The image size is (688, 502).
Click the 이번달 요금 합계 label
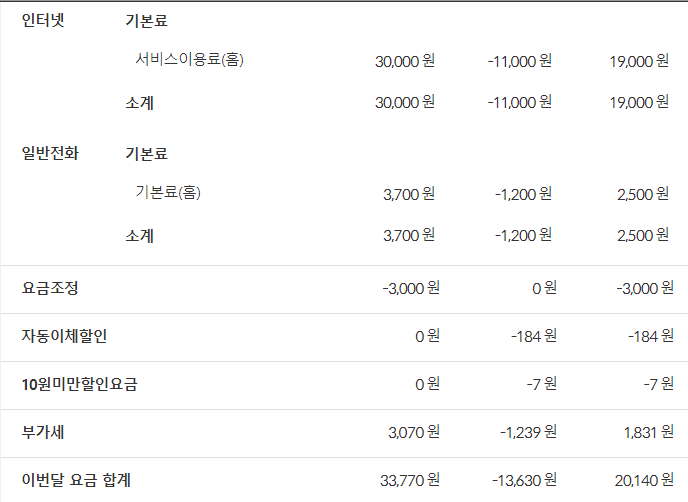[77, 480]
